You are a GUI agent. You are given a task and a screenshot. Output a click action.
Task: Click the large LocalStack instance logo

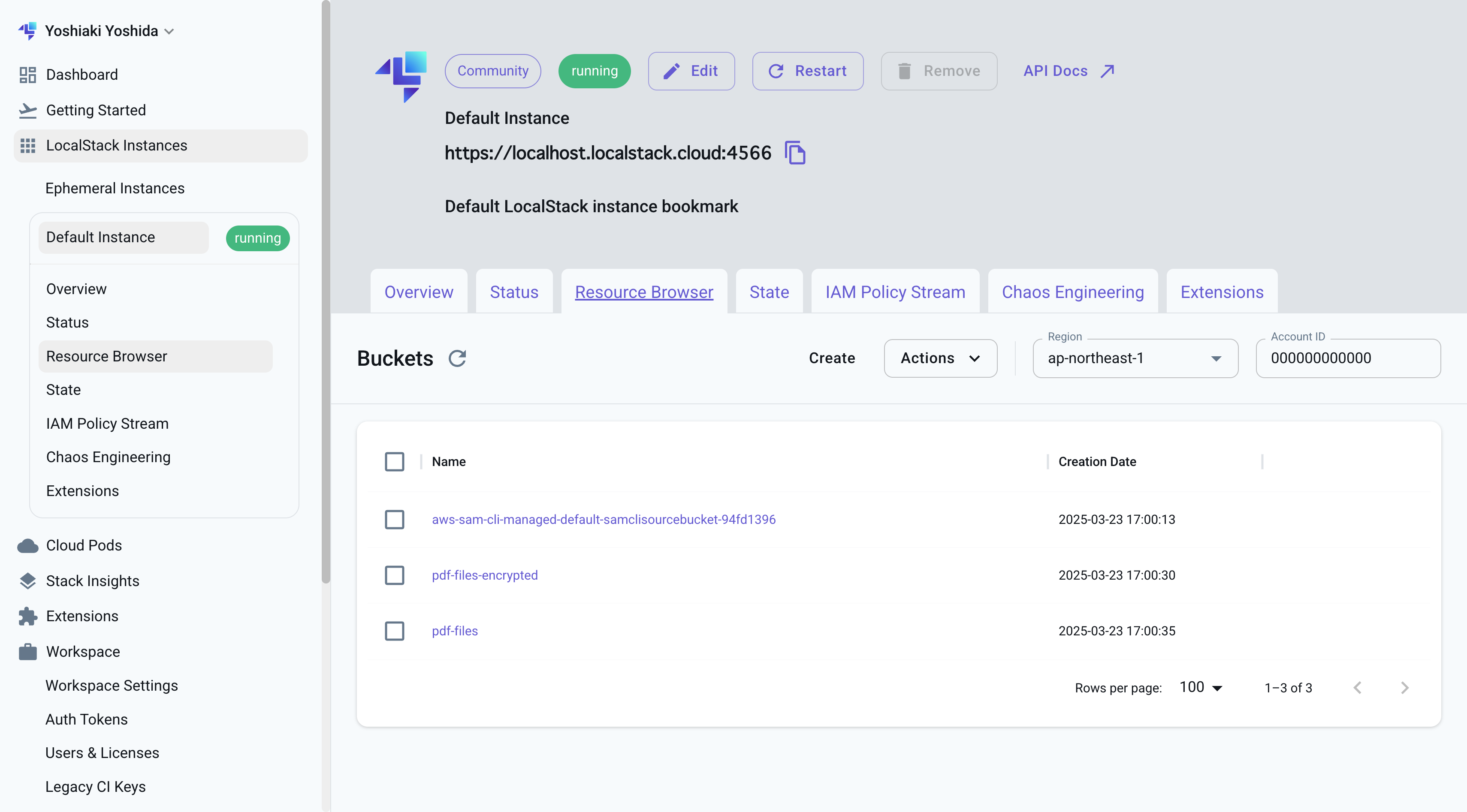[x=401, y=76]
